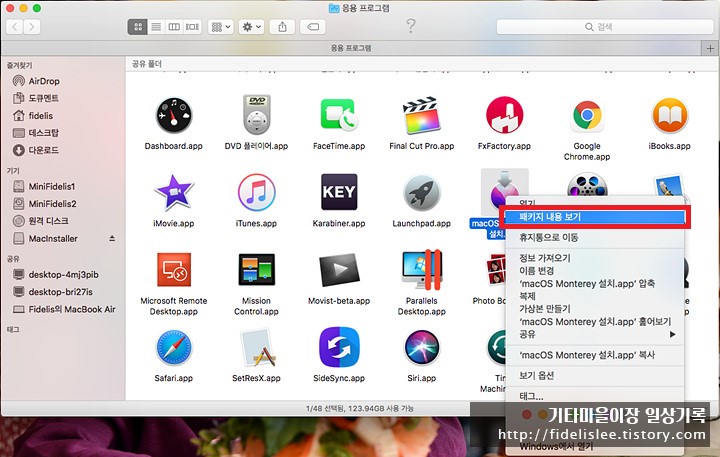Select iMovie.app icon
This screenshot has height=457, width=720.
click(x=174, y=192)
